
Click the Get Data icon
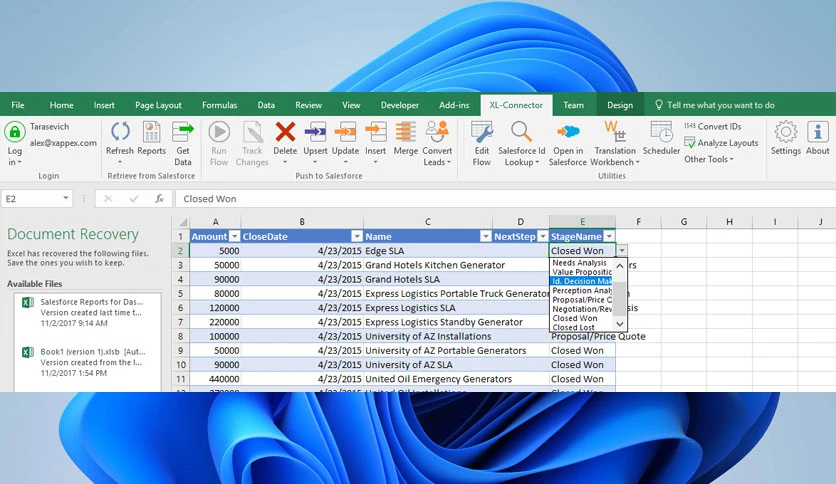182,132
